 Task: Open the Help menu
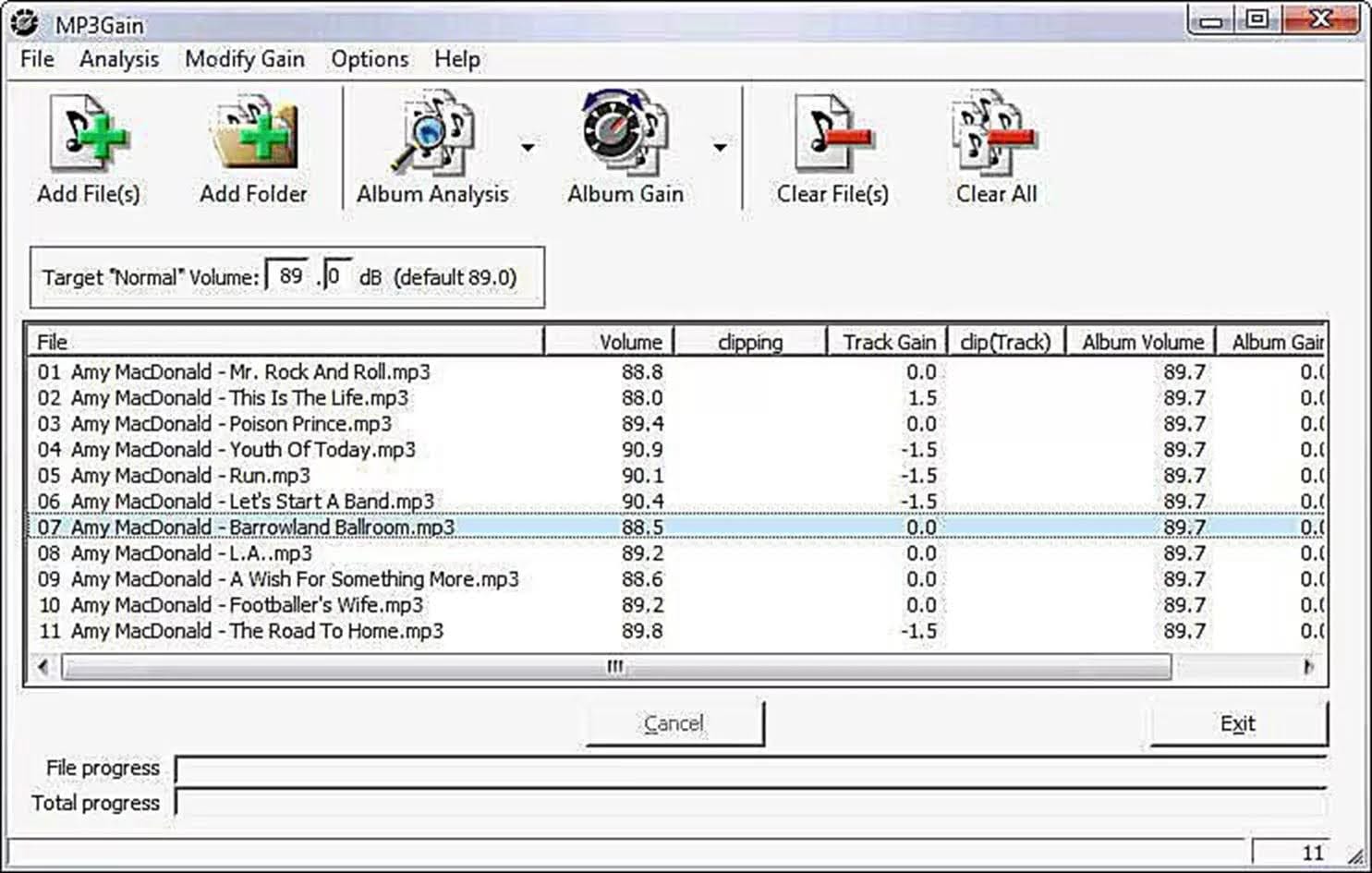[457, 59]
